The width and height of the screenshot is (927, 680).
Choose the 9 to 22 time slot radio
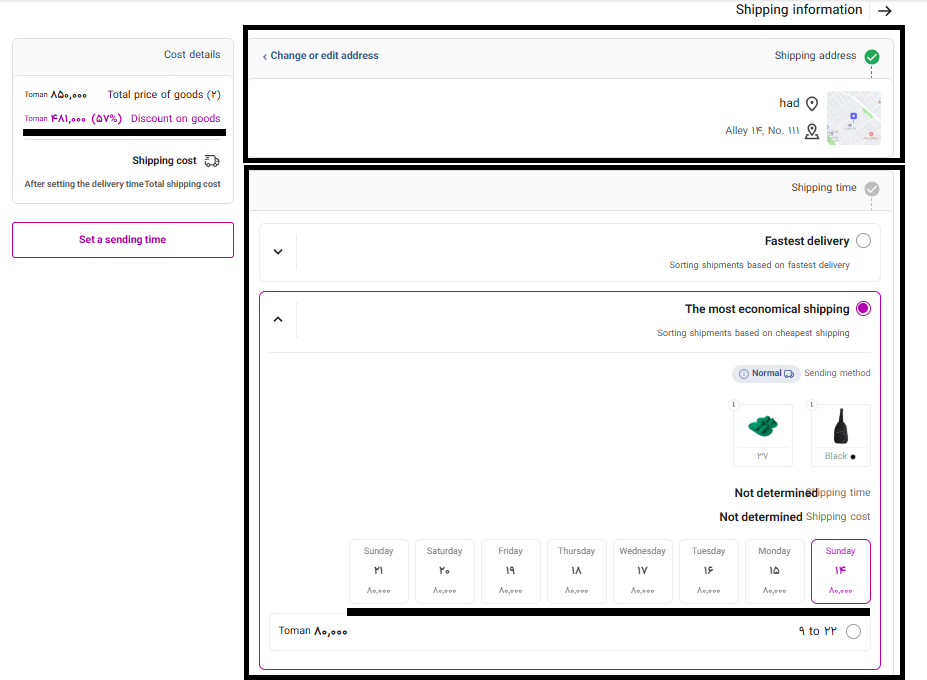pyautogui.click(x=853, y=631)
